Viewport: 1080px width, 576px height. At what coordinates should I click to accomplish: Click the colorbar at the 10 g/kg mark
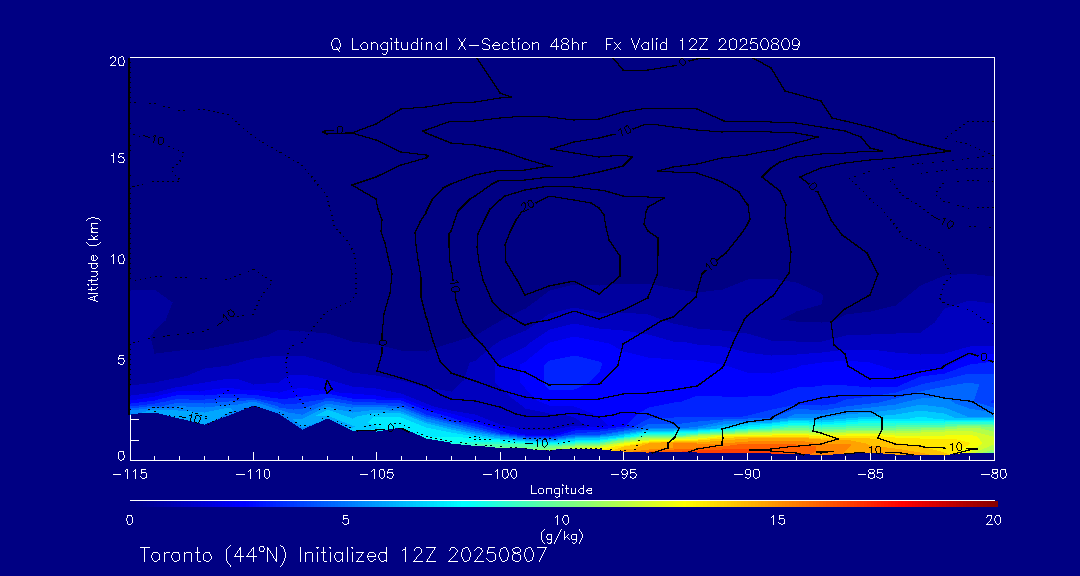(x=562, y=502)
